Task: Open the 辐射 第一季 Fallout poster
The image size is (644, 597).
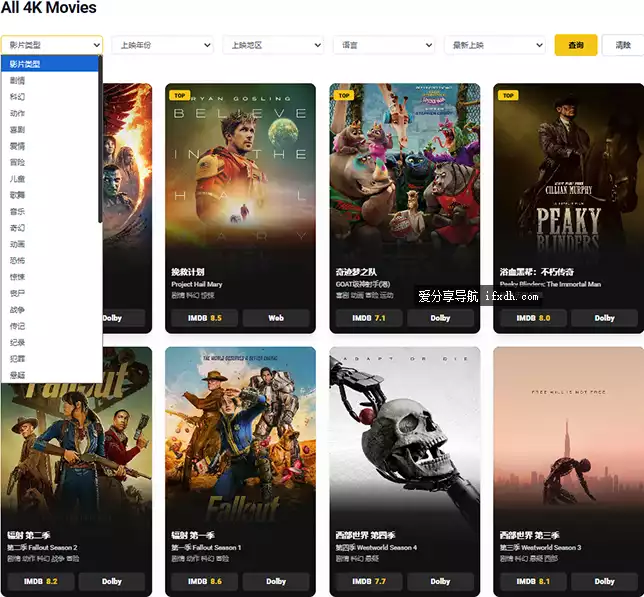Action: pyautogui.click(x=240, y=435)
